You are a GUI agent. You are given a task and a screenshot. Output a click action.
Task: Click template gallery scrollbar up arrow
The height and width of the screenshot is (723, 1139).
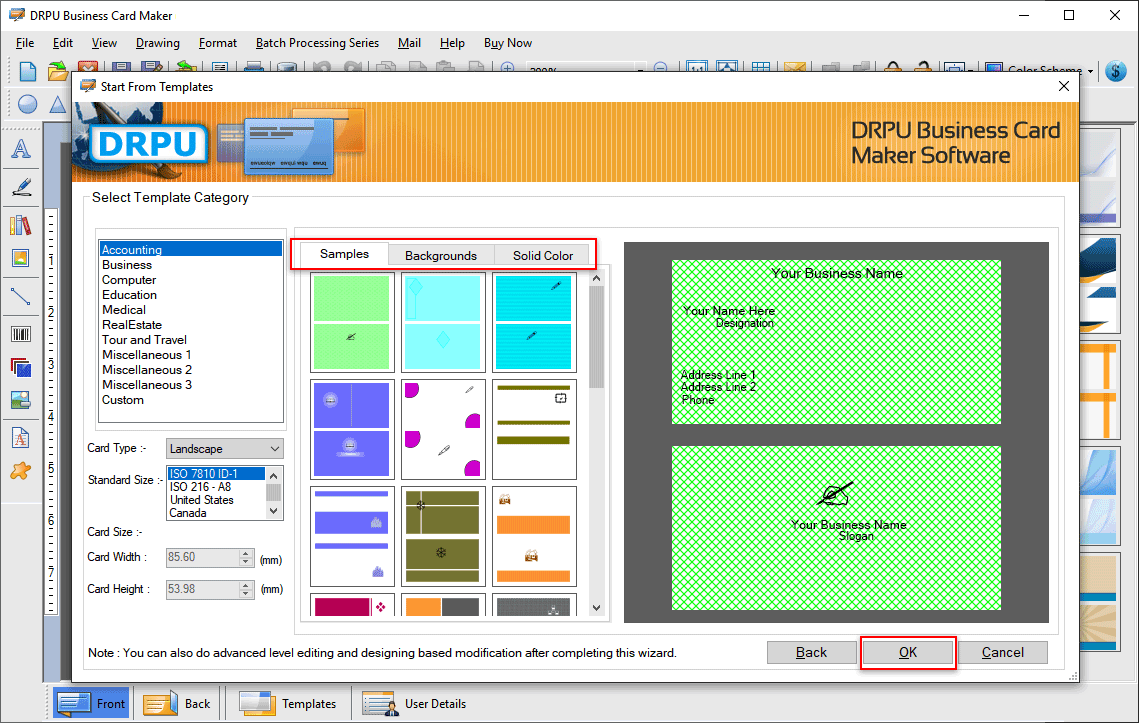(596, 278)
